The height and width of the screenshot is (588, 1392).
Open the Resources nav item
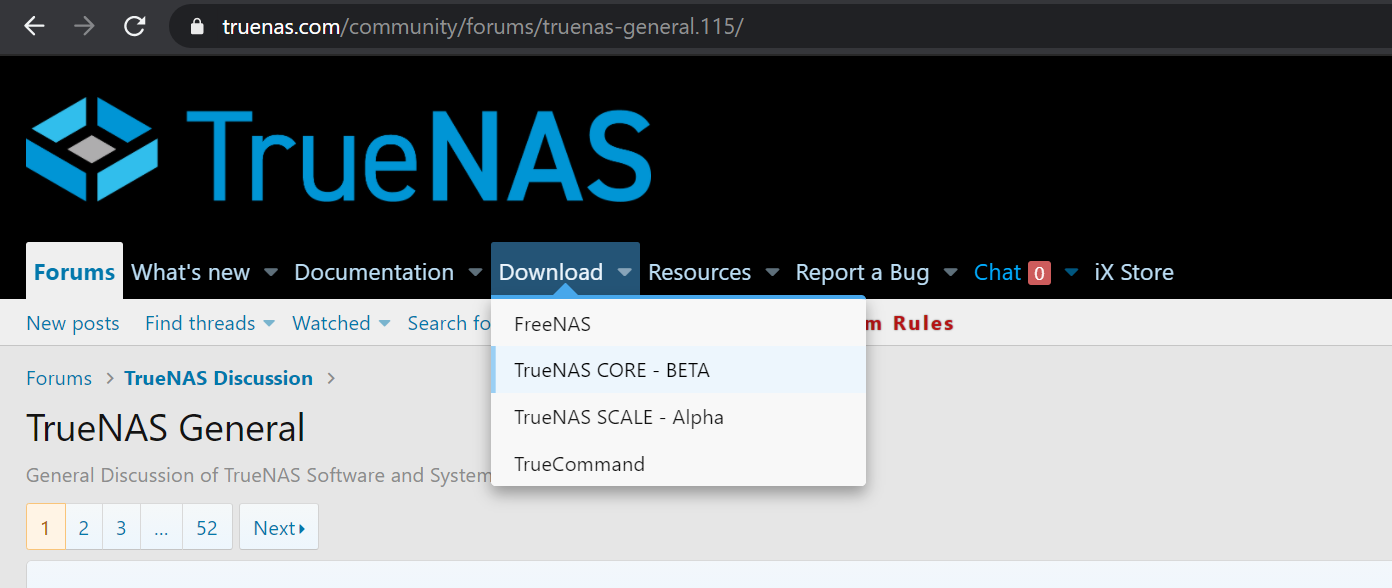(x=700, y=272)
